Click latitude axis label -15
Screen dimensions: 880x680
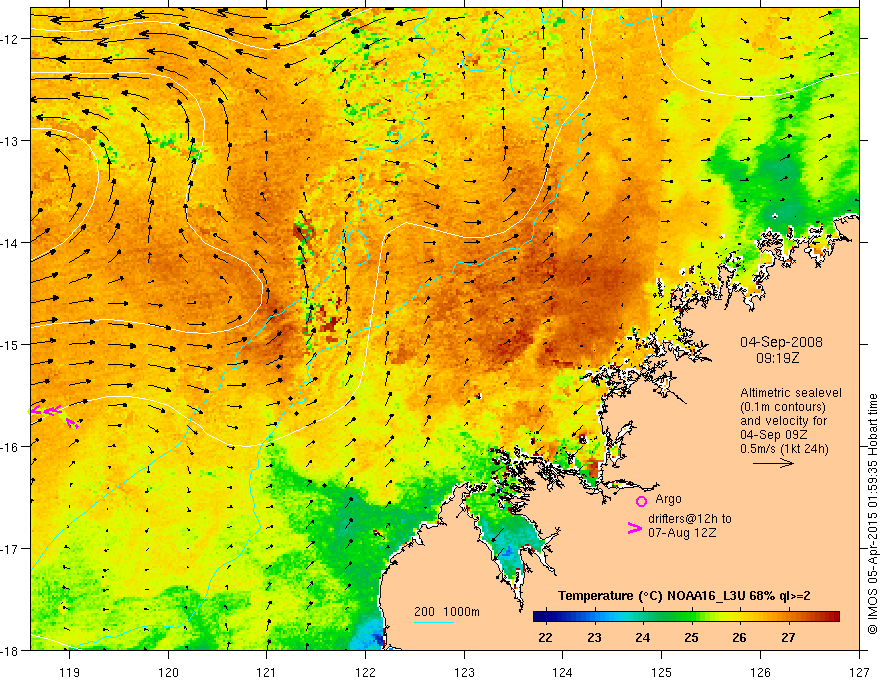tap(10, 344)
